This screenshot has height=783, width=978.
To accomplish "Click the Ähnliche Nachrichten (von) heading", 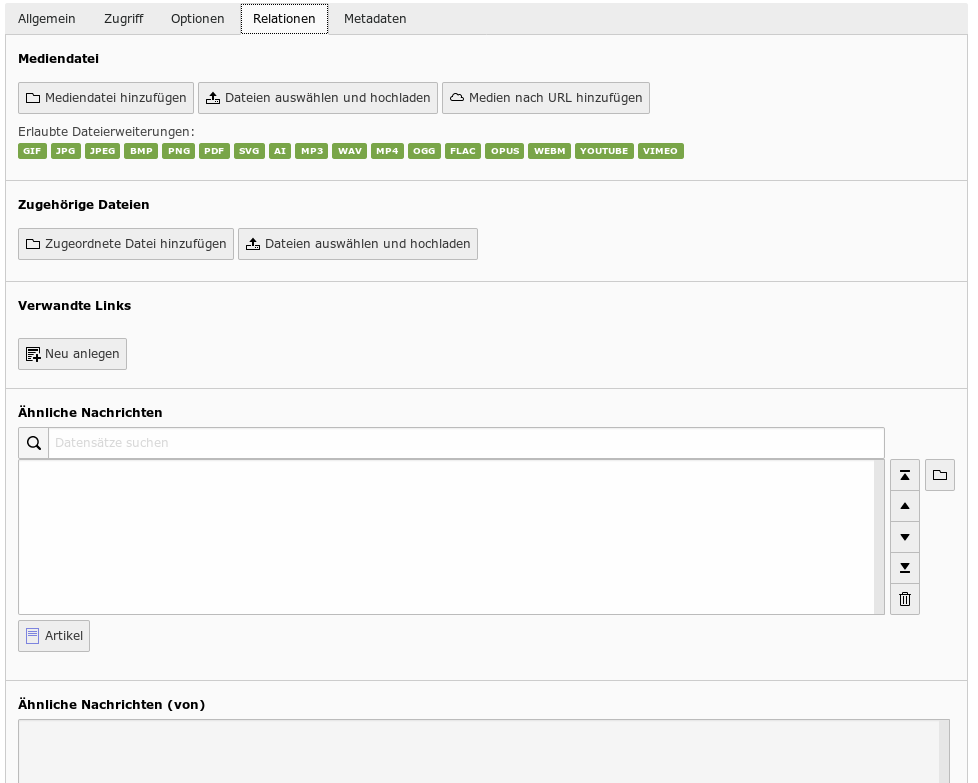I will pyautogui.click(x=112, y=704).
